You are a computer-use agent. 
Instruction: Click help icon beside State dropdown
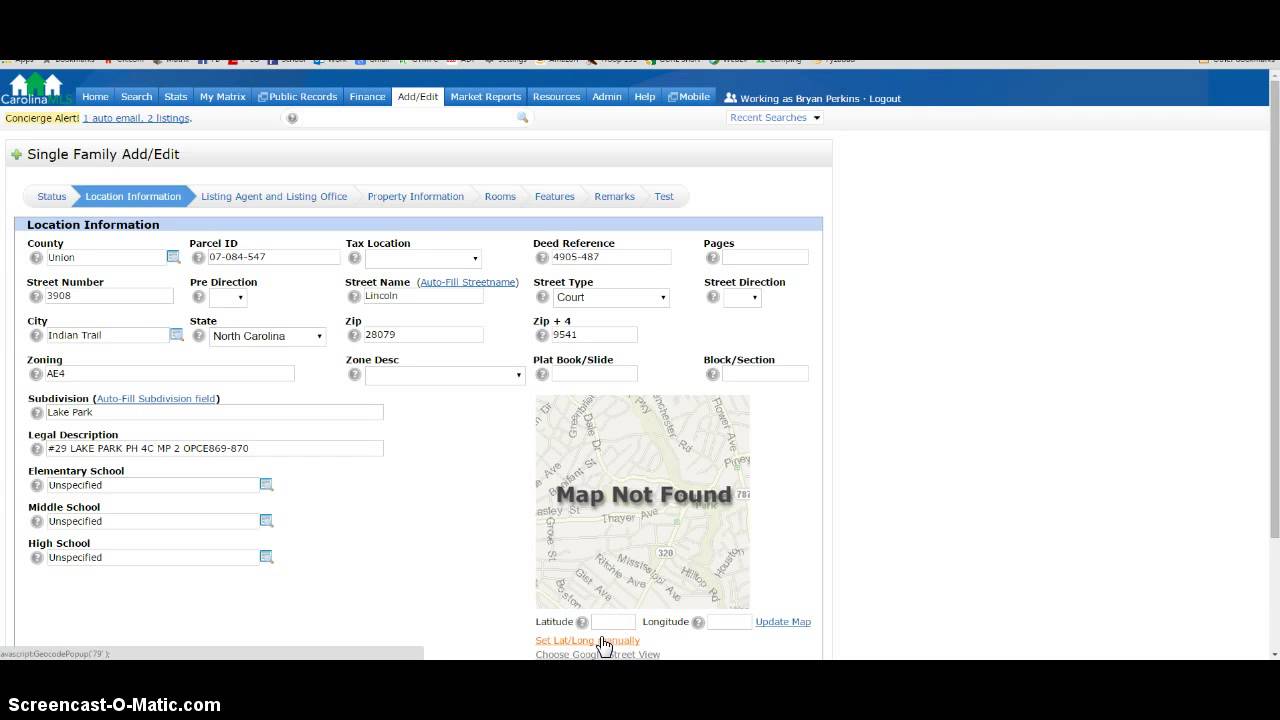click(198, 336)
